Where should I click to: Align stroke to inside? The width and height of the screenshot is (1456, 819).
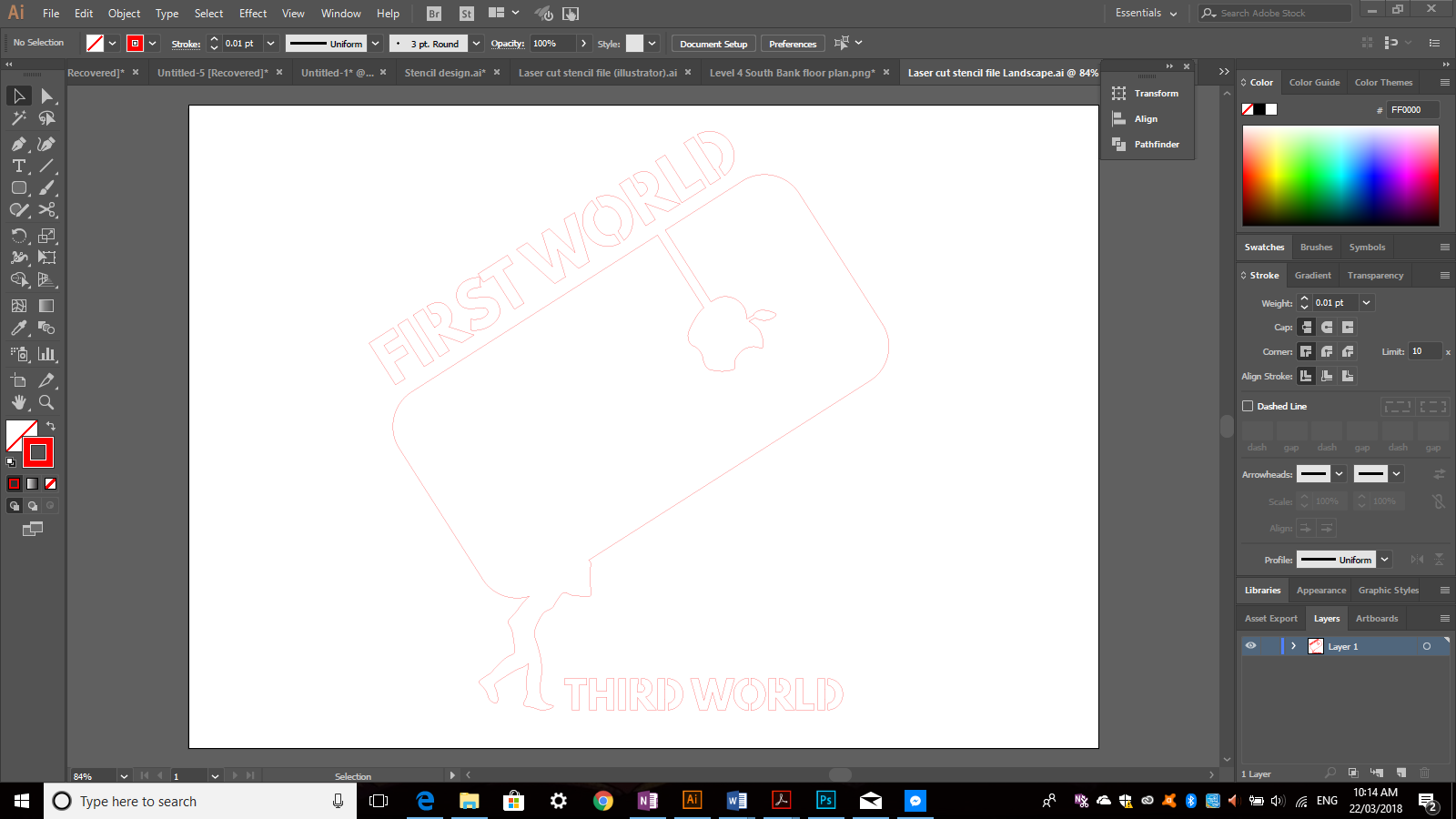click(x=1327, y=376)
